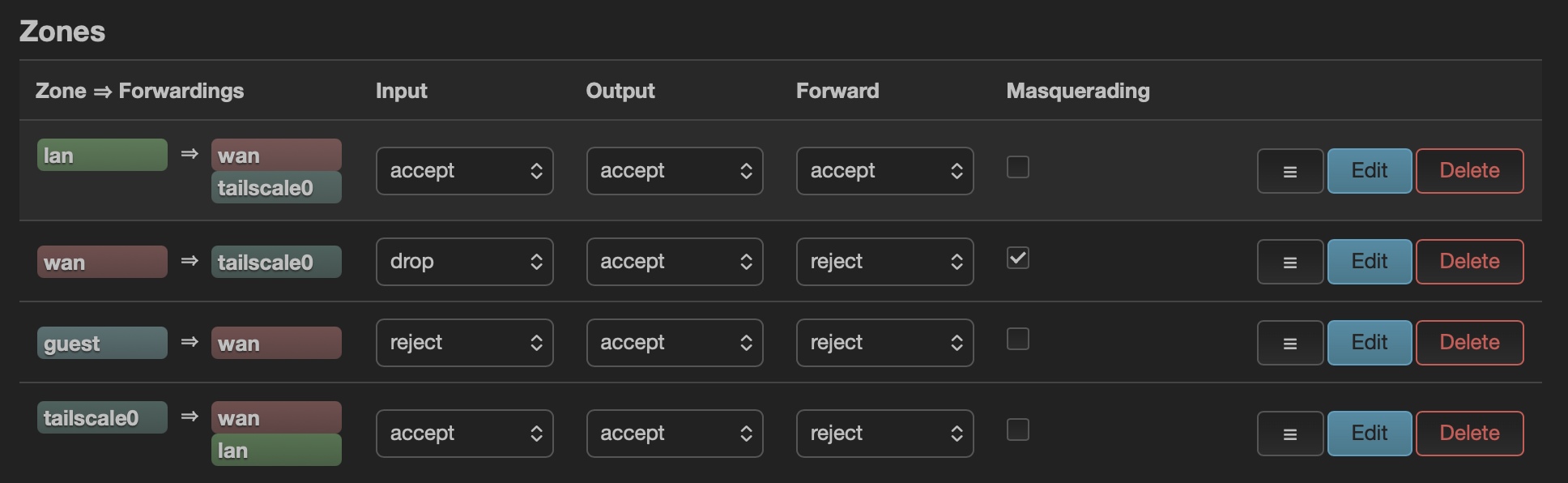Open the Forward dropdown for guest zone

click(x=884, y=343)
